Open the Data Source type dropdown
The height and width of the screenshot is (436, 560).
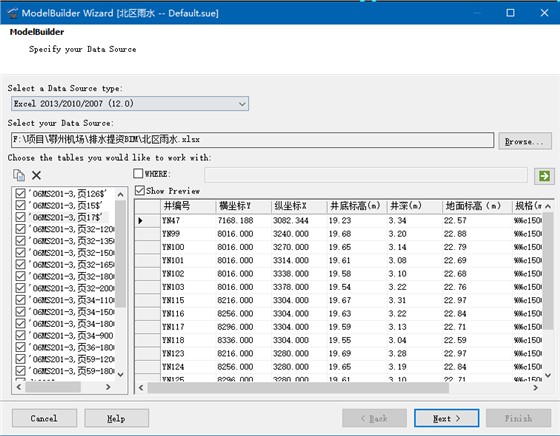tap(130, 104)
